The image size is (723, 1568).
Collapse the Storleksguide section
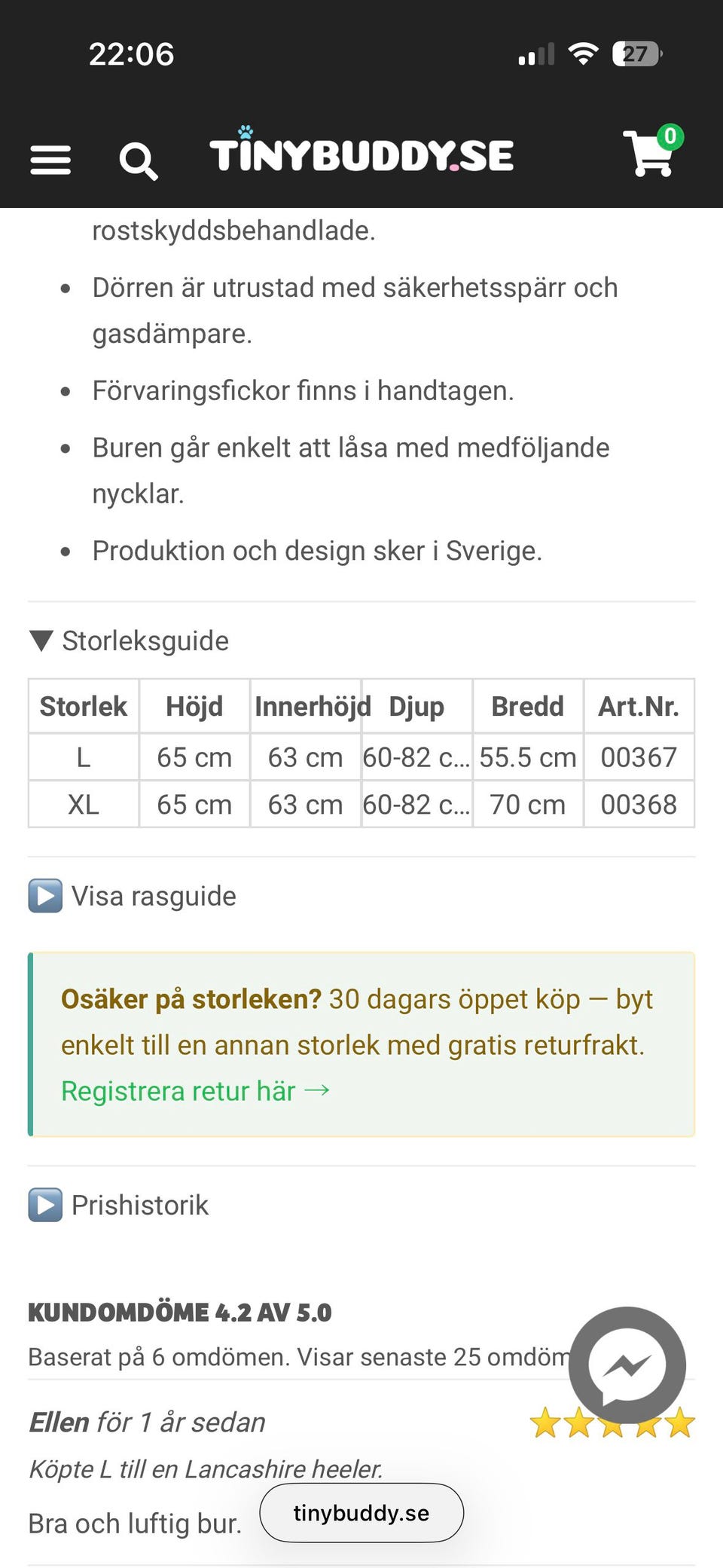coord(130,641)
